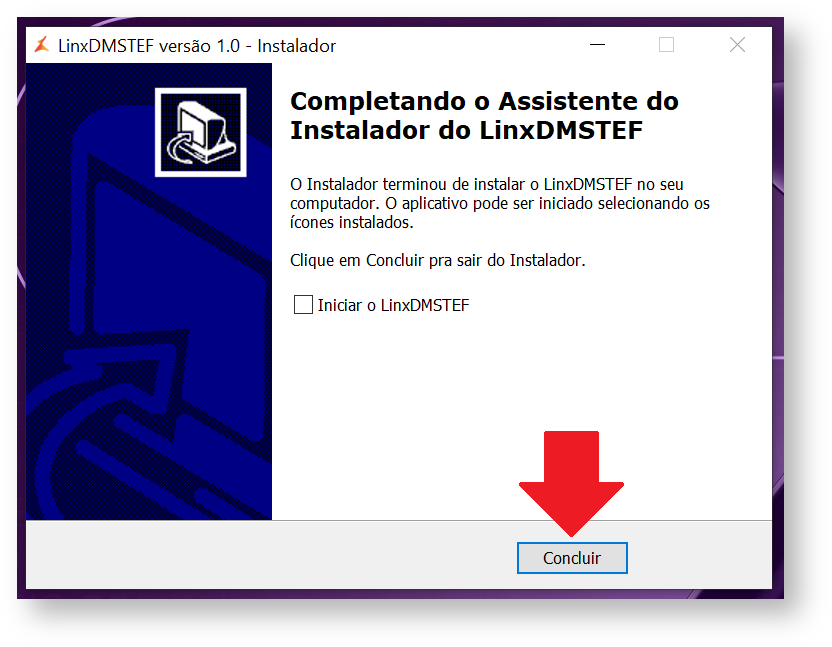Image resolution: width=832 pixels, height=647 pixels.
Task: Enable the Iniciar o LinxDMSTEF checkbox
Action: 303,305
